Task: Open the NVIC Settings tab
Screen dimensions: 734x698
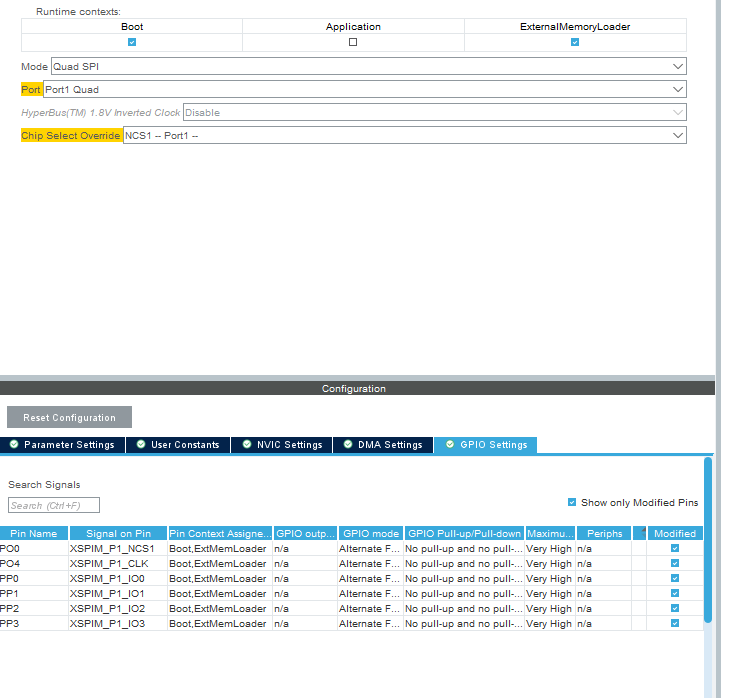Action: (x=282, y=445)
